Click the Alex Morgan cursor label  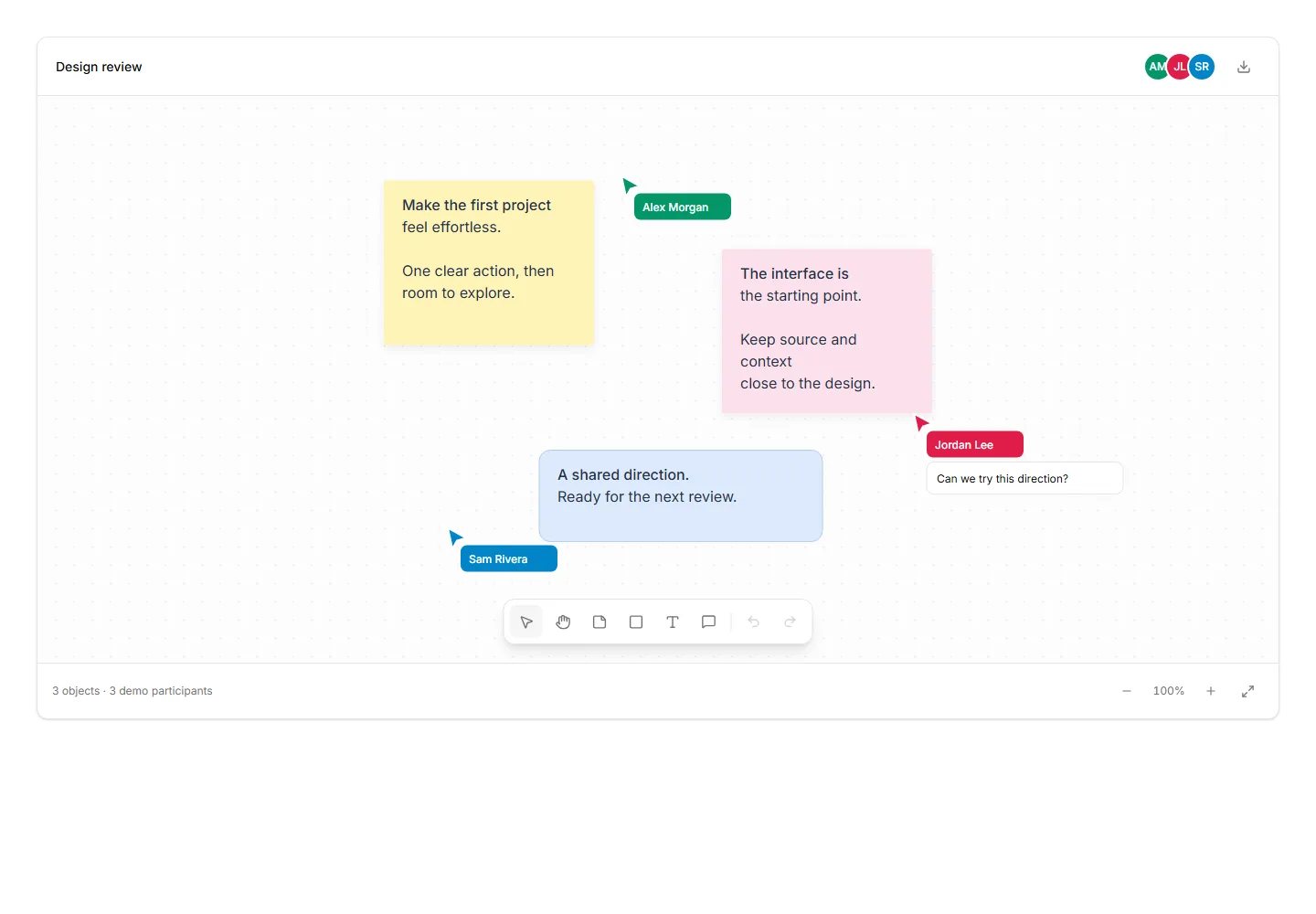tap(683, 207)
